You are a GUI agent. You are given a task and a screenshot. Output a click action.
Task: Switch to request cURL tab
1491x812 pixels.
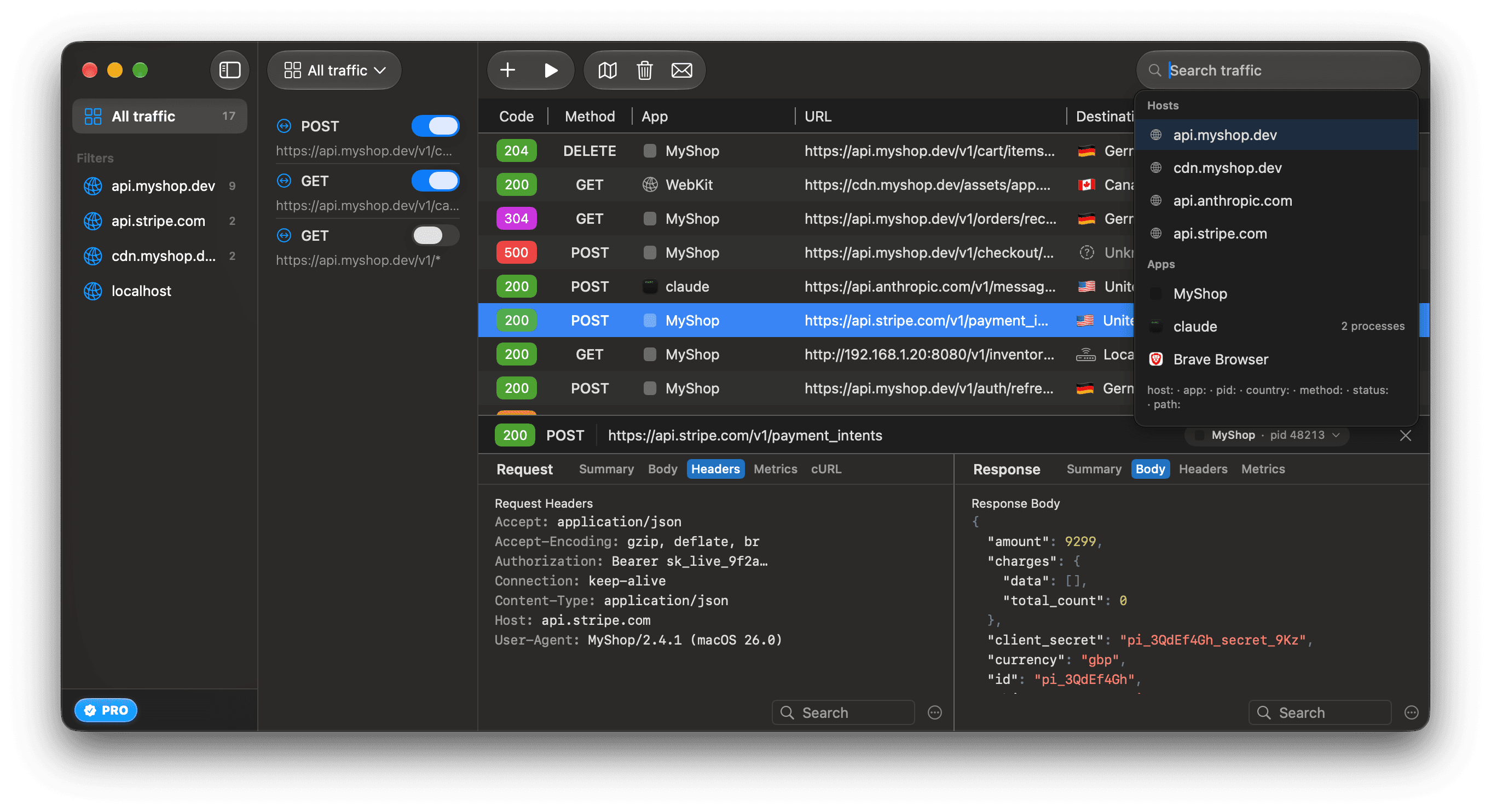tap(825, 468)
